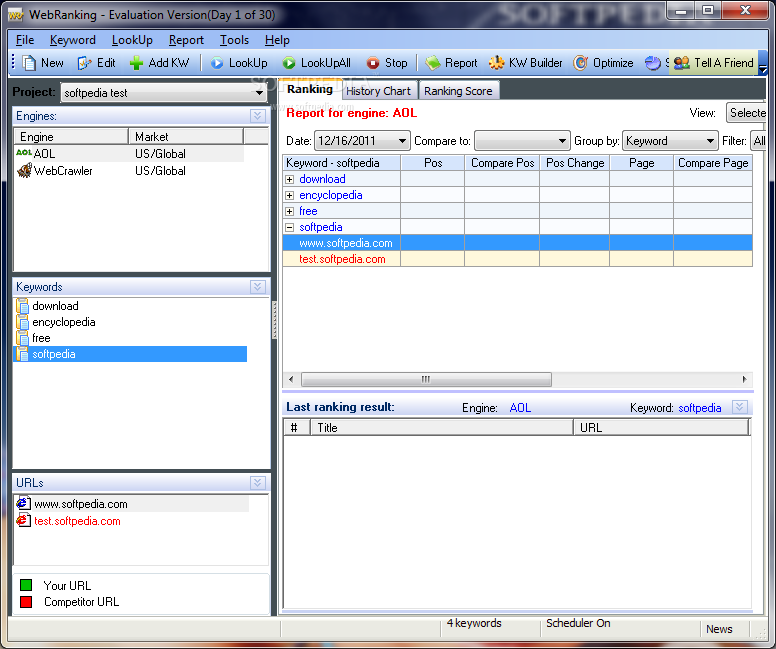
Task: Click the View Selected button
Action: (746, 113)
